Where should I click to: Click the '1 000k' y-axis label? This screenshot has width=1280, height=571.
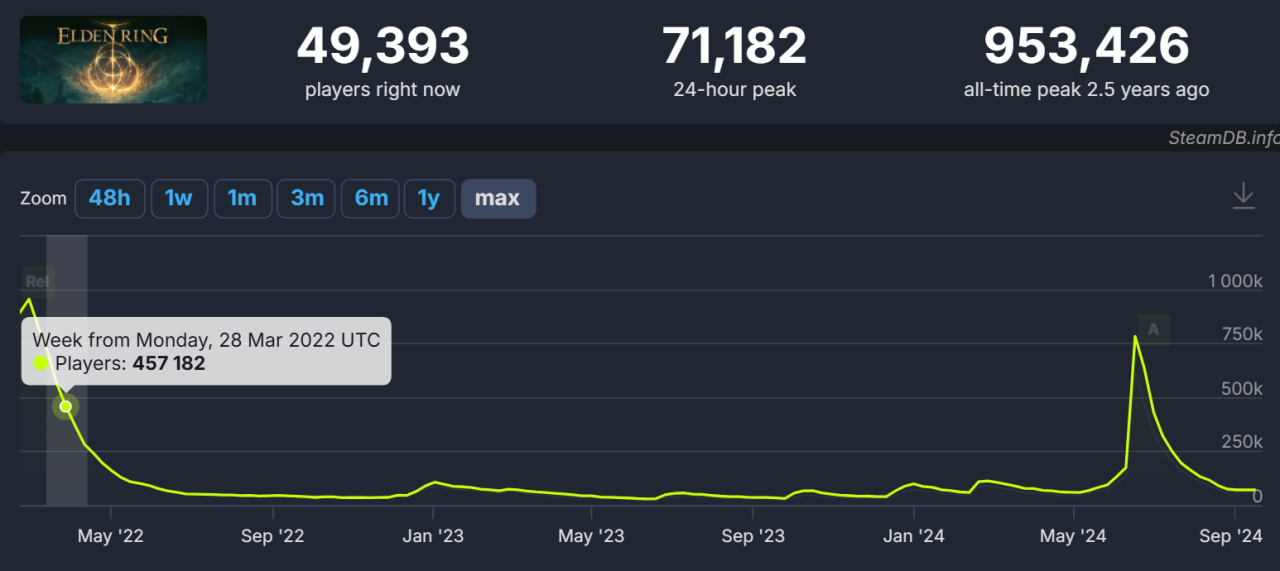[x=1235, y=281]
